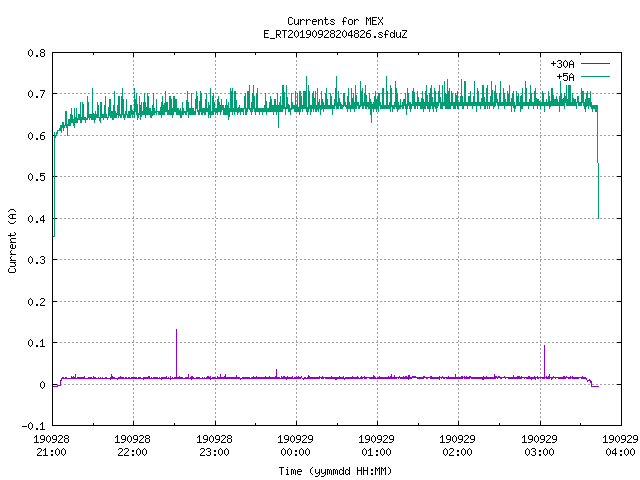Click the x-axis label 'Time (yymmdd HH:MM)'
This screenshot has height=480, width=640.
pos(335,471)
